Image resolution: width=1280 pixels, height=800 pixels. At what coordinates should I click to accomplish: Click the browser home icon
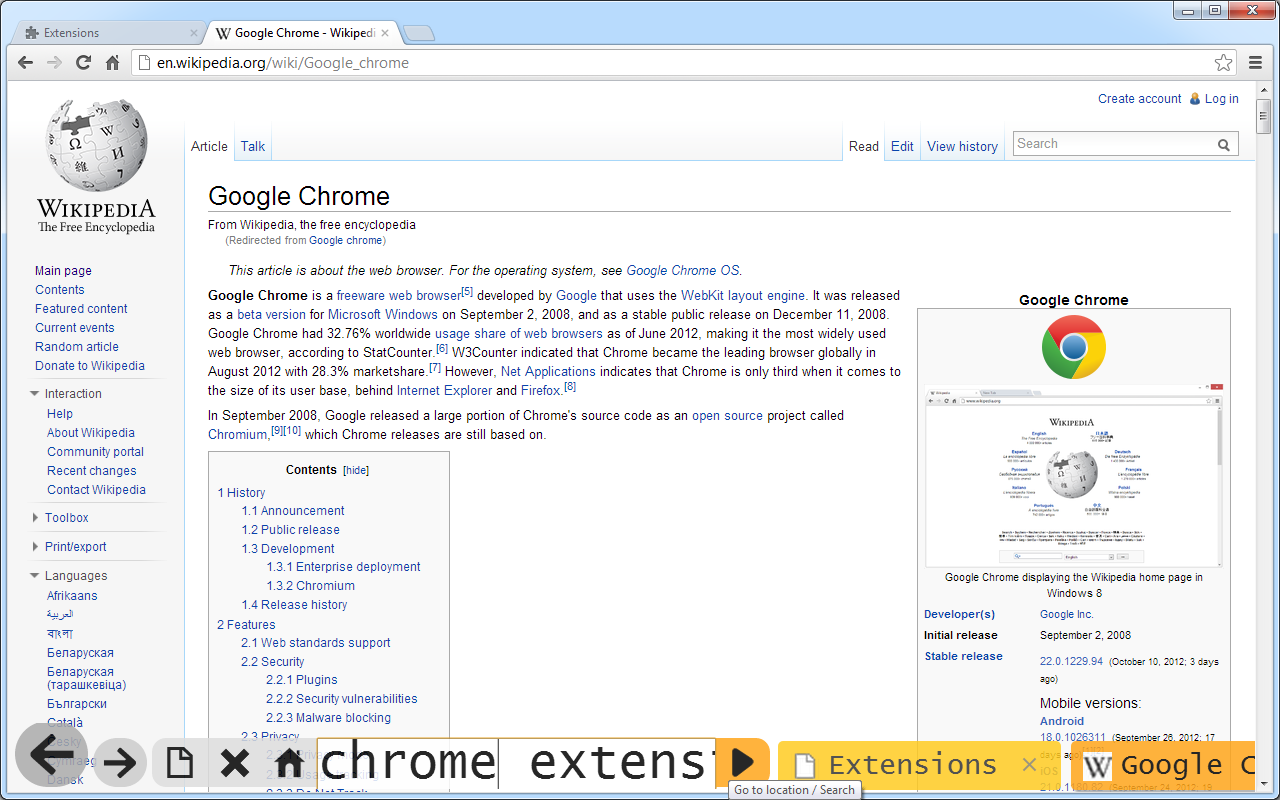pyautogui.click(x=113, y=62)
